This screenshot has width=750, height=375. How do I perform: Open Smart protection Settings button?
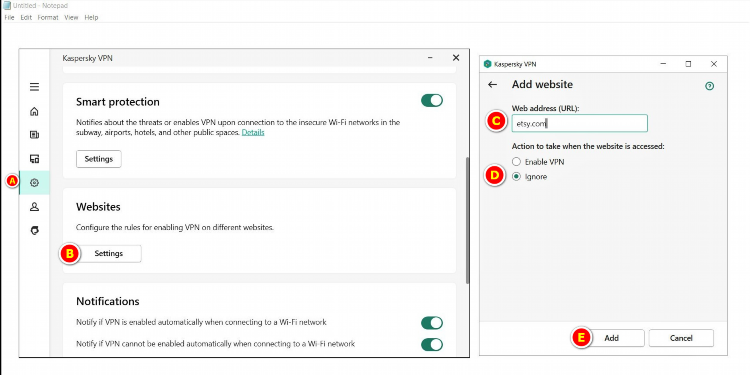tap(99, 159)
